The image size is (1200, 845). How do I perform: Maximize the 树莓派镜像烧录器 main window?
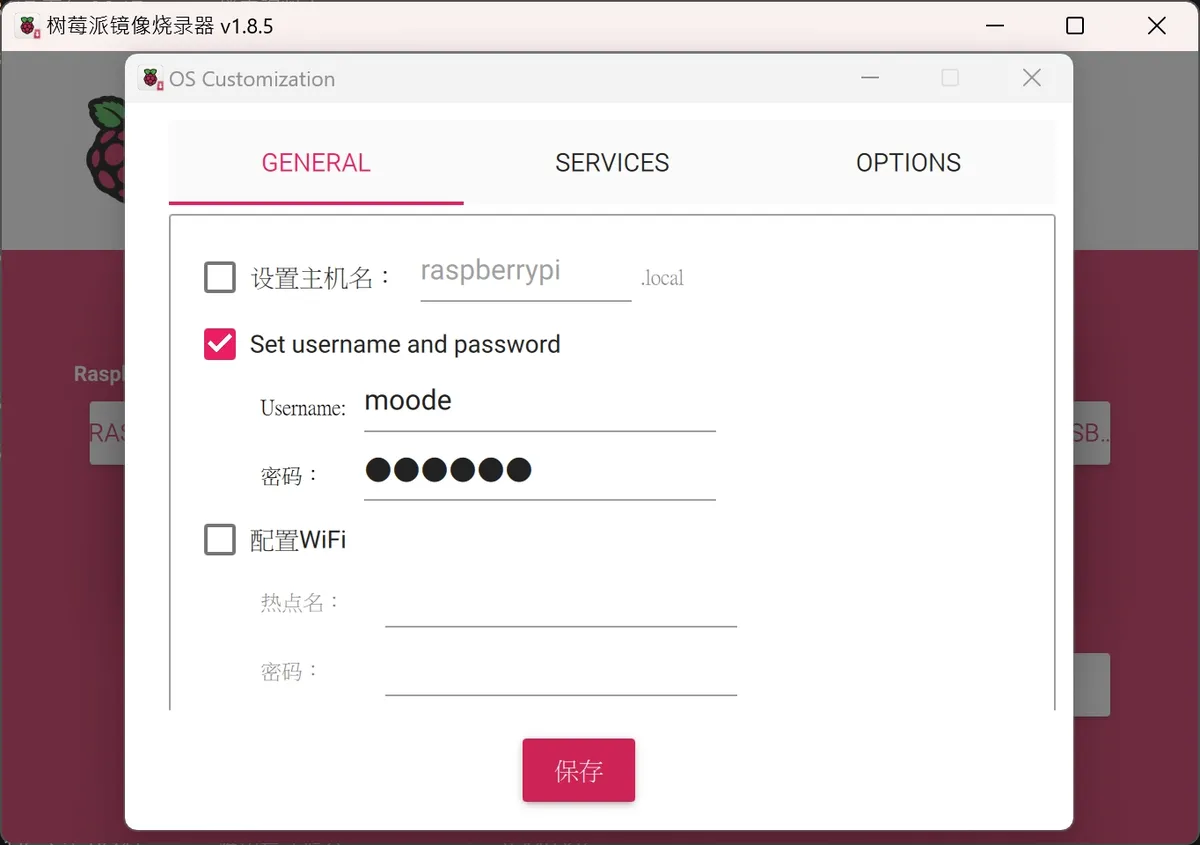[1075, 26]
